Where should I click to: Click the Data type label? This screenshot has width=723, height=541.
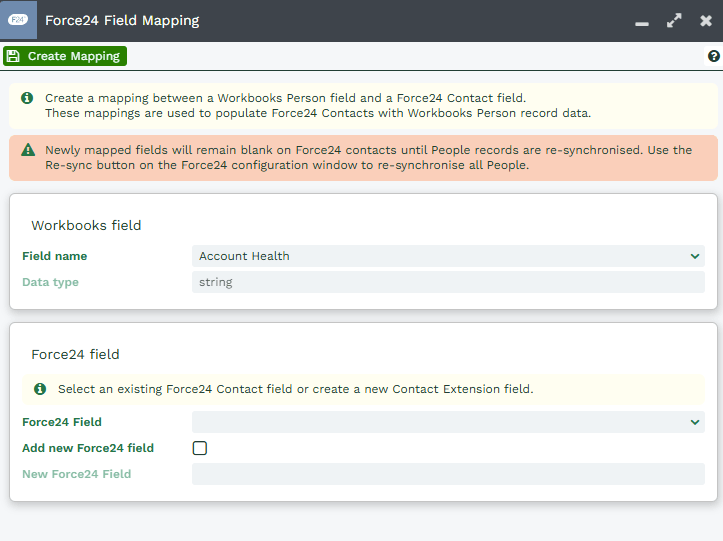(x=50, y=282)
